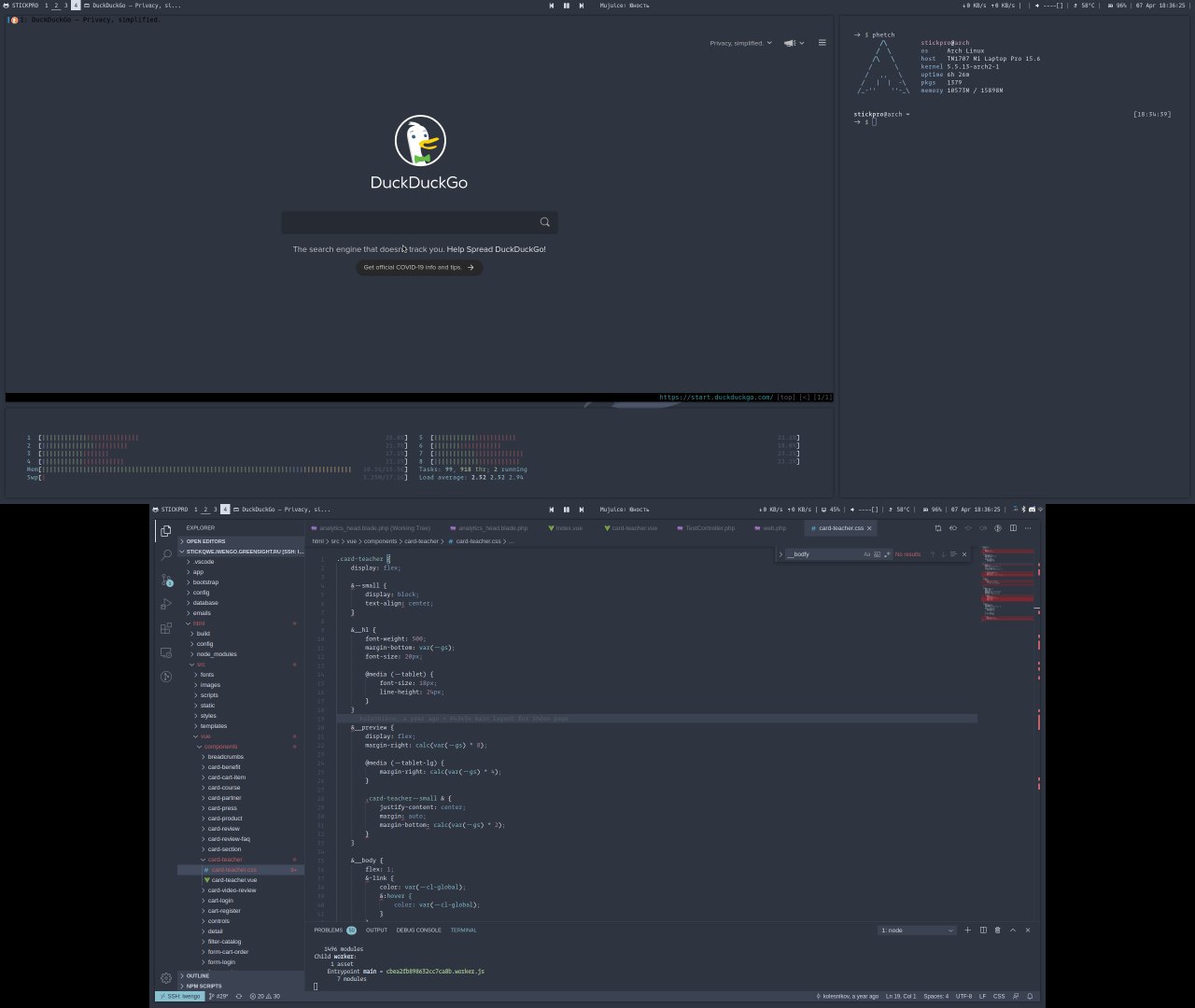The image size is (1195, 1008).
Task: Switch to card-teacher.vue editor tab
Action: pos(630,528)
